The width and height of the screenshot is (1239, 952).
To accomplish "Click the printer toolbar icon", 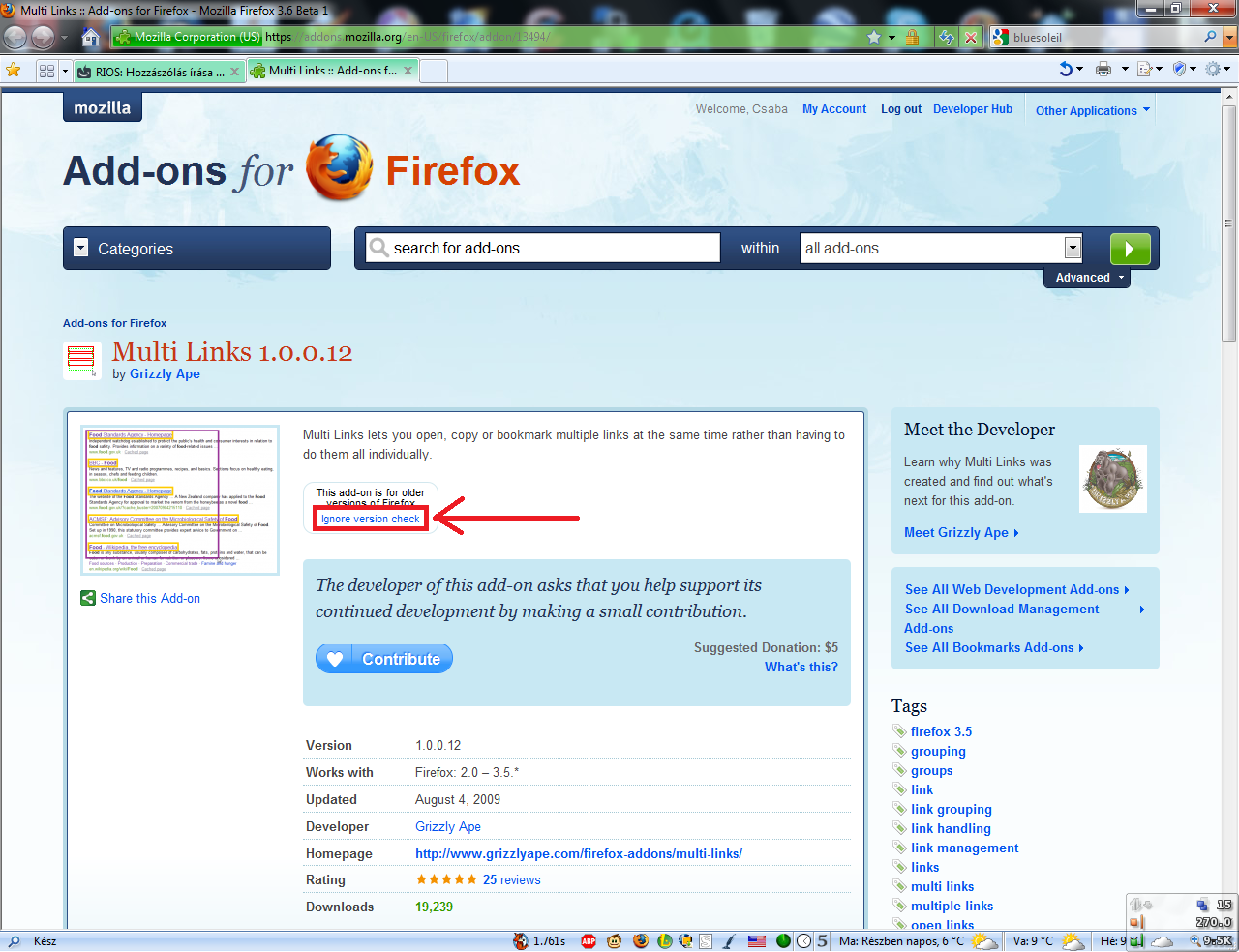I will 1103,69.
